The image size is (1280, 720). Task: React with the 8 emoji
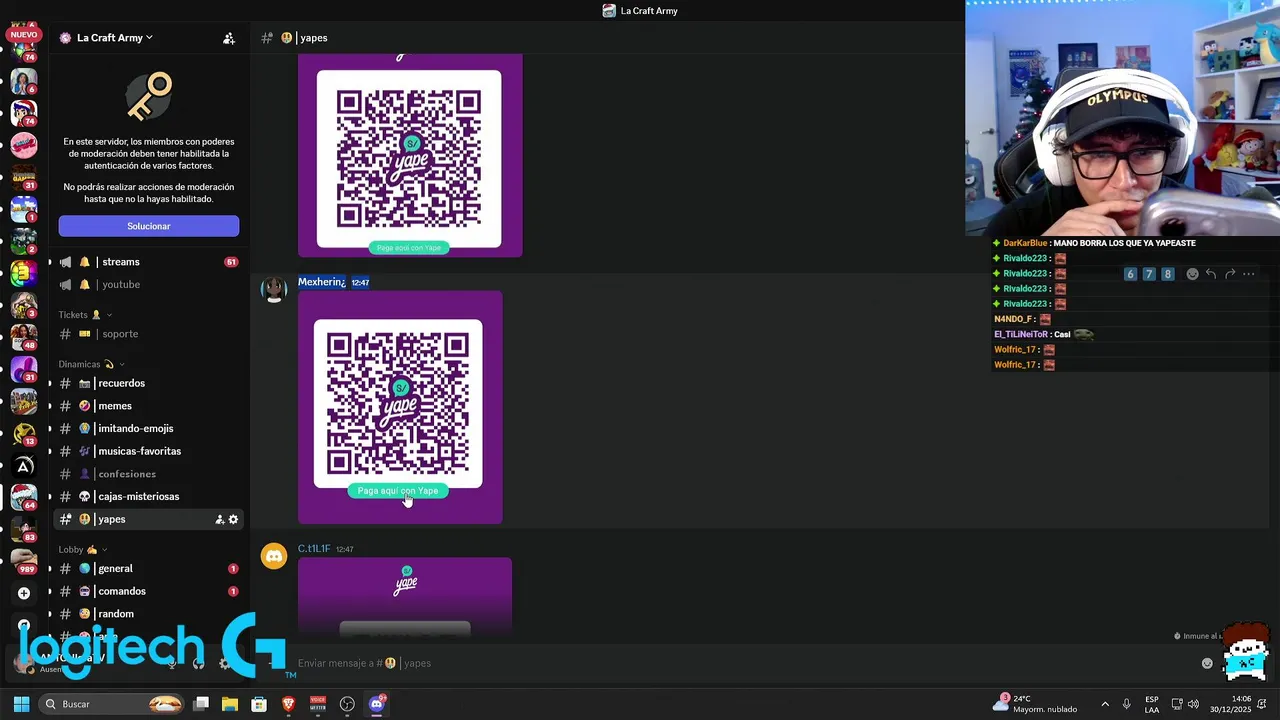tap(1167, 274)
